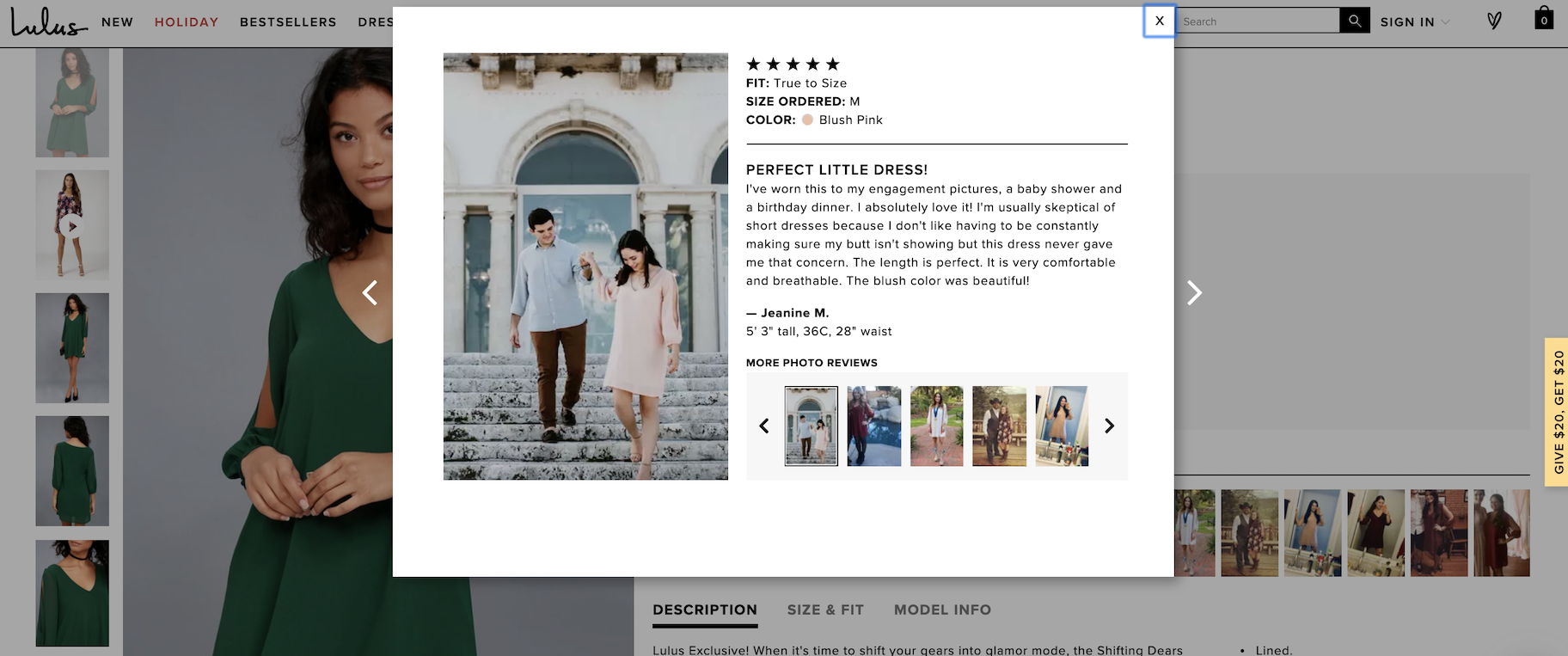Click the search magnifier icon
The image size is (1568, 656).
tap(1354, 21)
